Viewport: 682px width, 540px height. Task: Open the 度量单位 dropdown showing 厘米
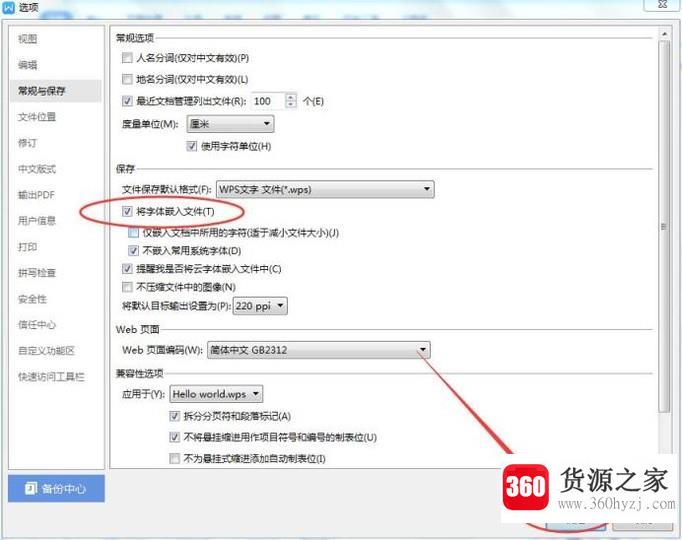(230, 124)
